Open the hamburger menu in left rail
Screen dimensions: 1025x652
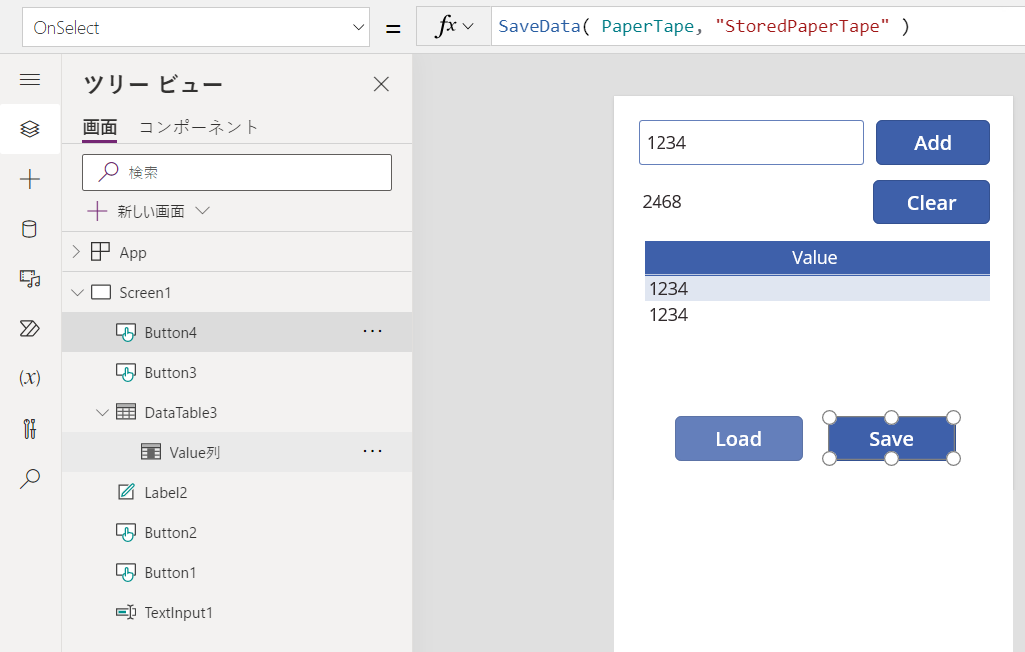pyautogui.click(x=30, y=80)
